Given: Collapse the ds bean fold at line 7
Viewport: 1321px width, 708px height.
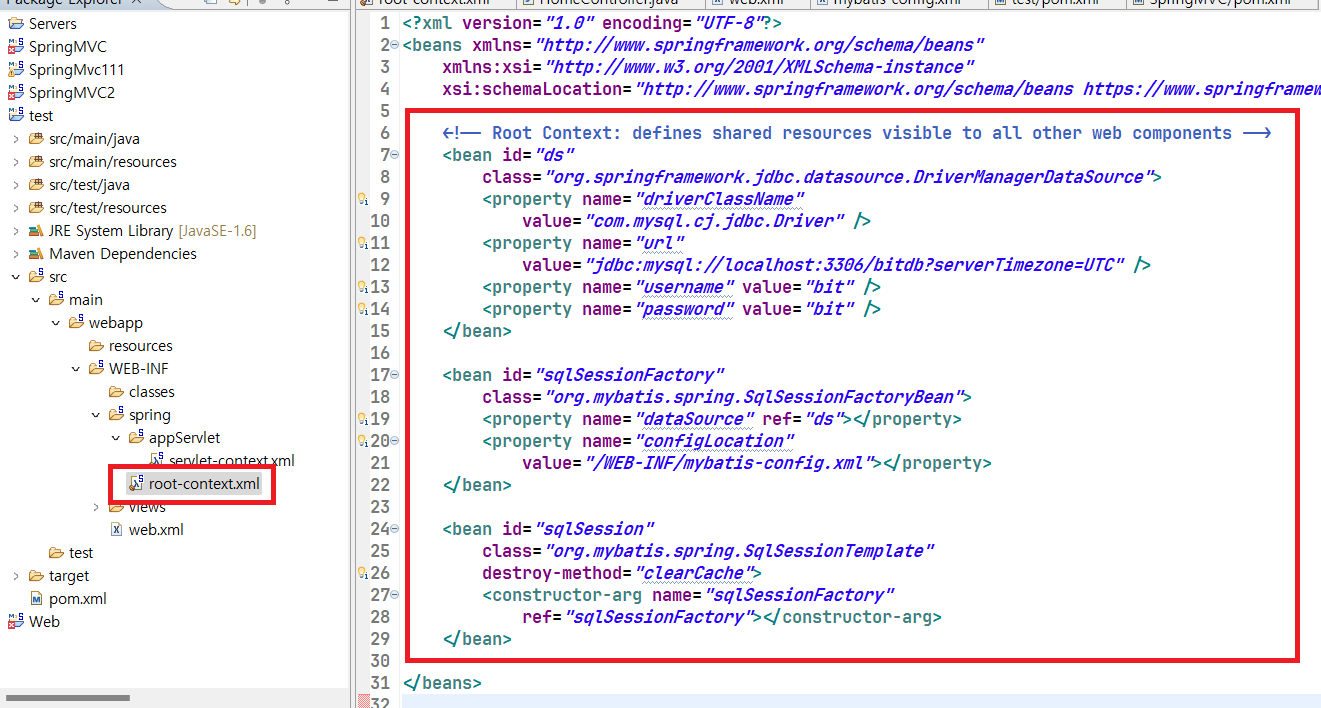Looking at the screenshot, I should coord(395,155).
